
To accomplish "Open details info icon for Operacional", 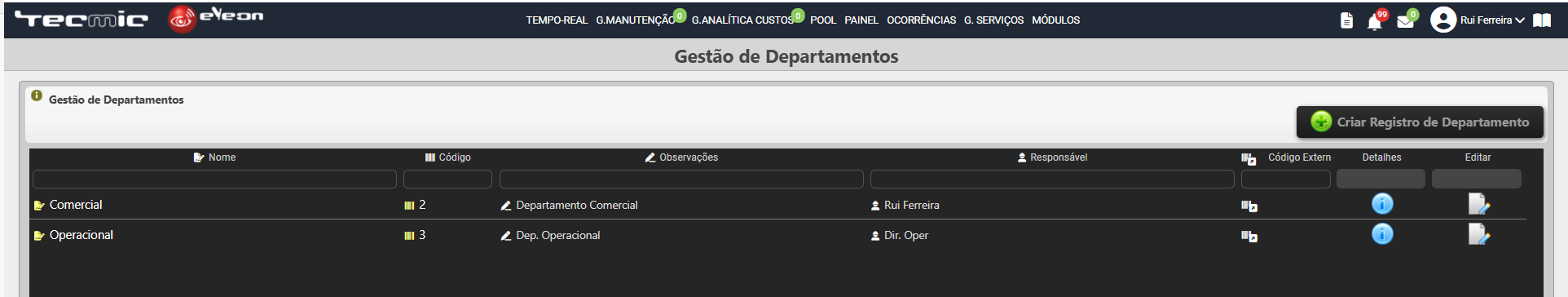I will [1382, 234].
